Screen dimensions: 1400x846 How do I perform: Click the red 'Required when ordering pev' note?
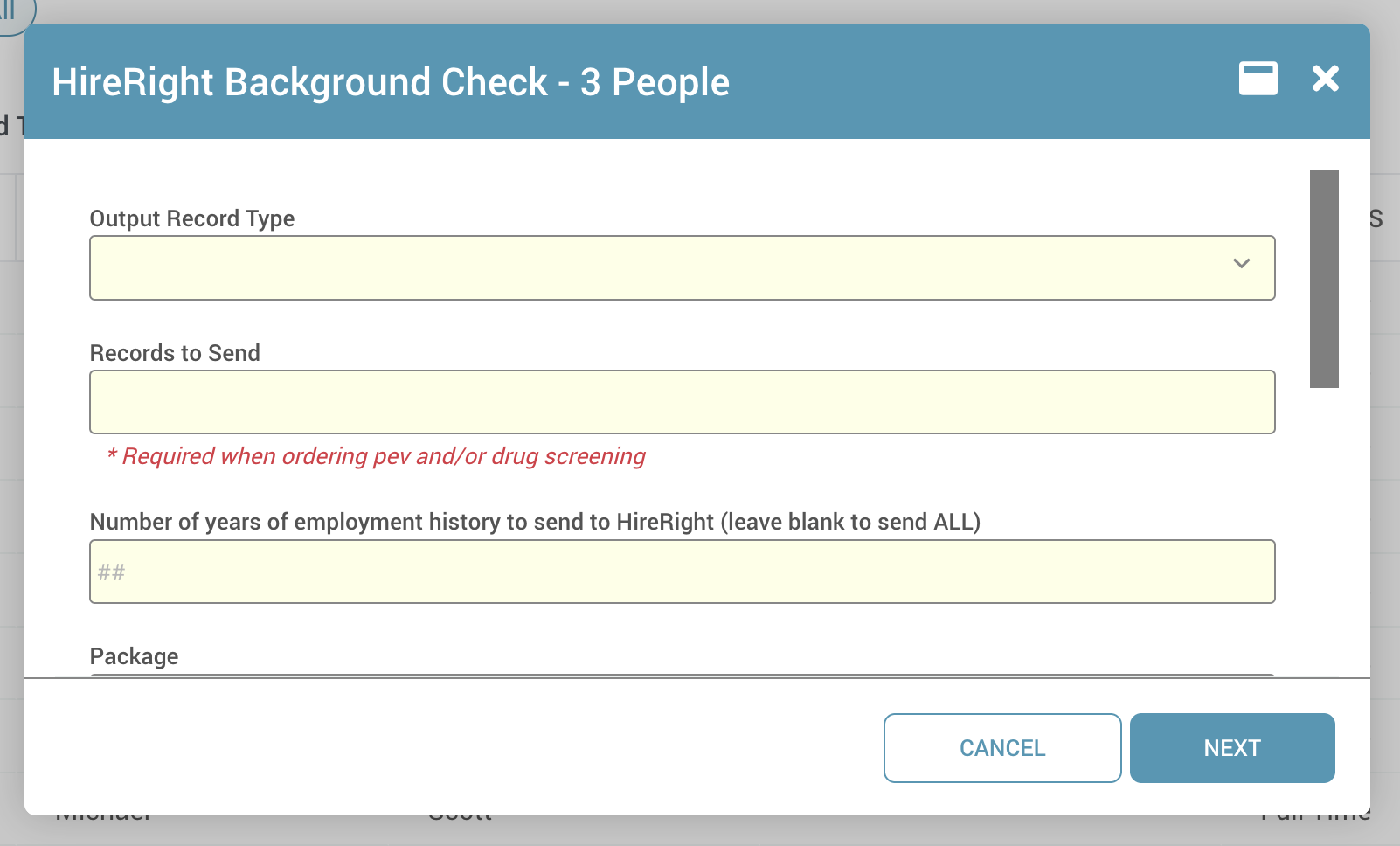point(376,456)
